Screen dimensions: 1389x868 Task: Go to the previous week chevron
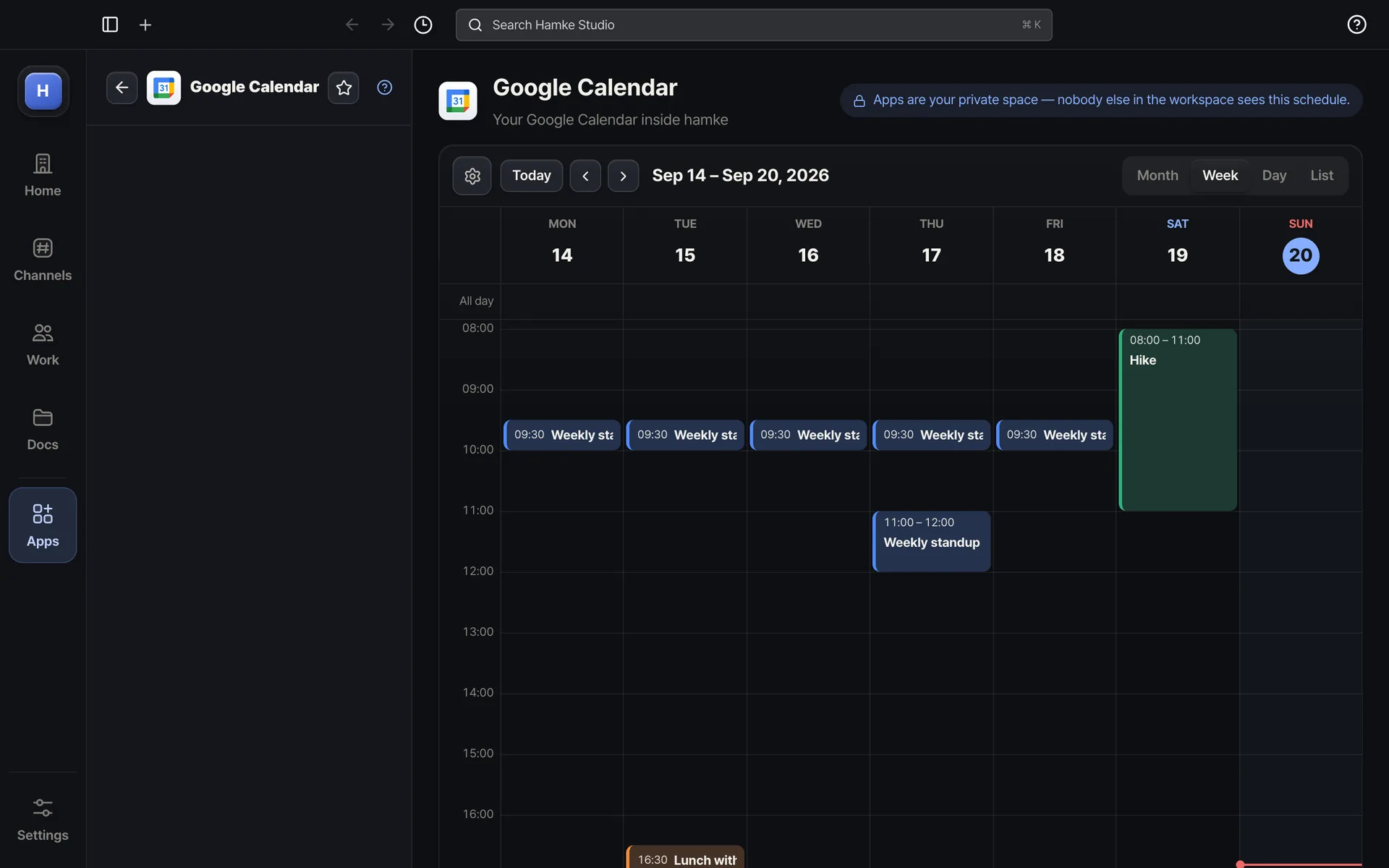coord(585,176)
